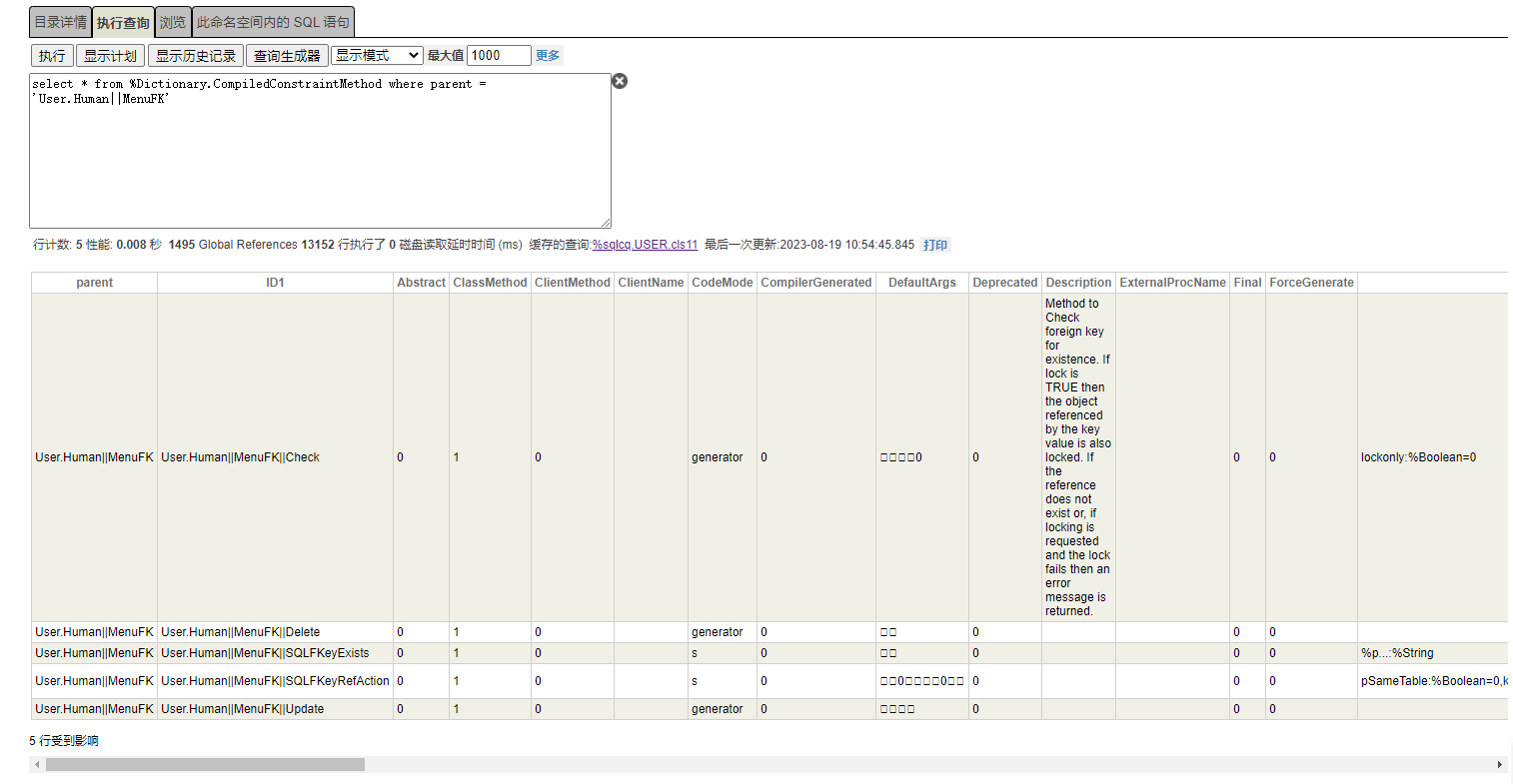Click the DefaultArgs column header
This screenshot has width=1513, height=784.
[922, 283]
